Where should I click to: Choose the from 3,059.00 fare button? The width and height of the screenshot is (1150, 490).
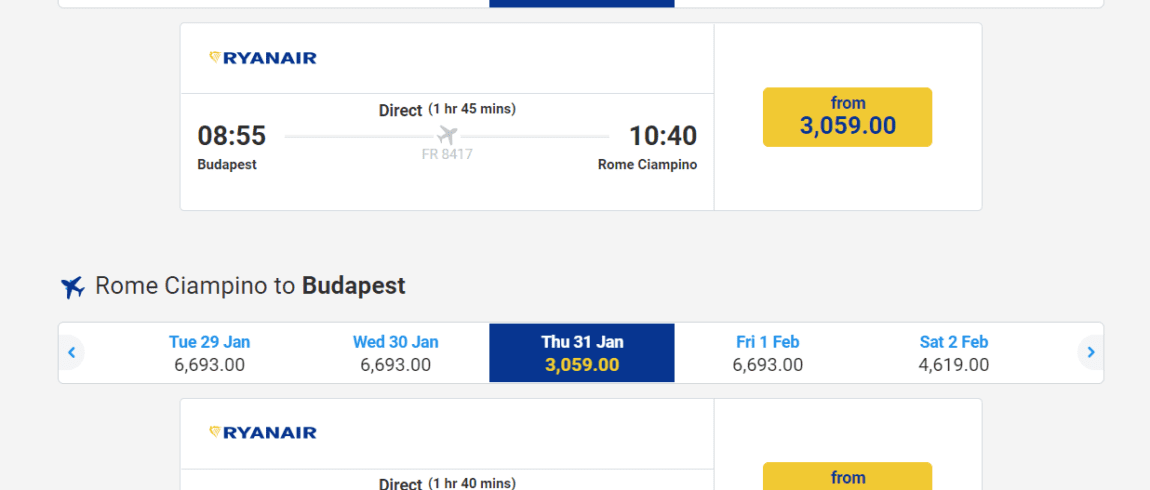point(847,117)
